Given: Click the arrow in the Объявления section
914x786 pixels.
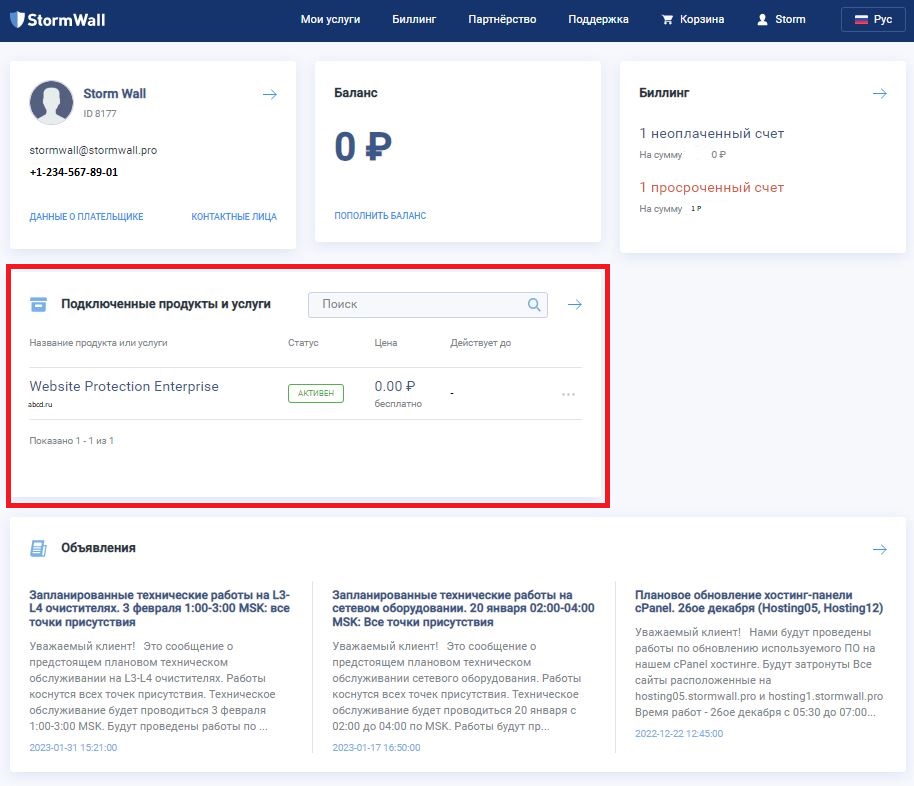Looking at the screenshot, I should [880, 549].
